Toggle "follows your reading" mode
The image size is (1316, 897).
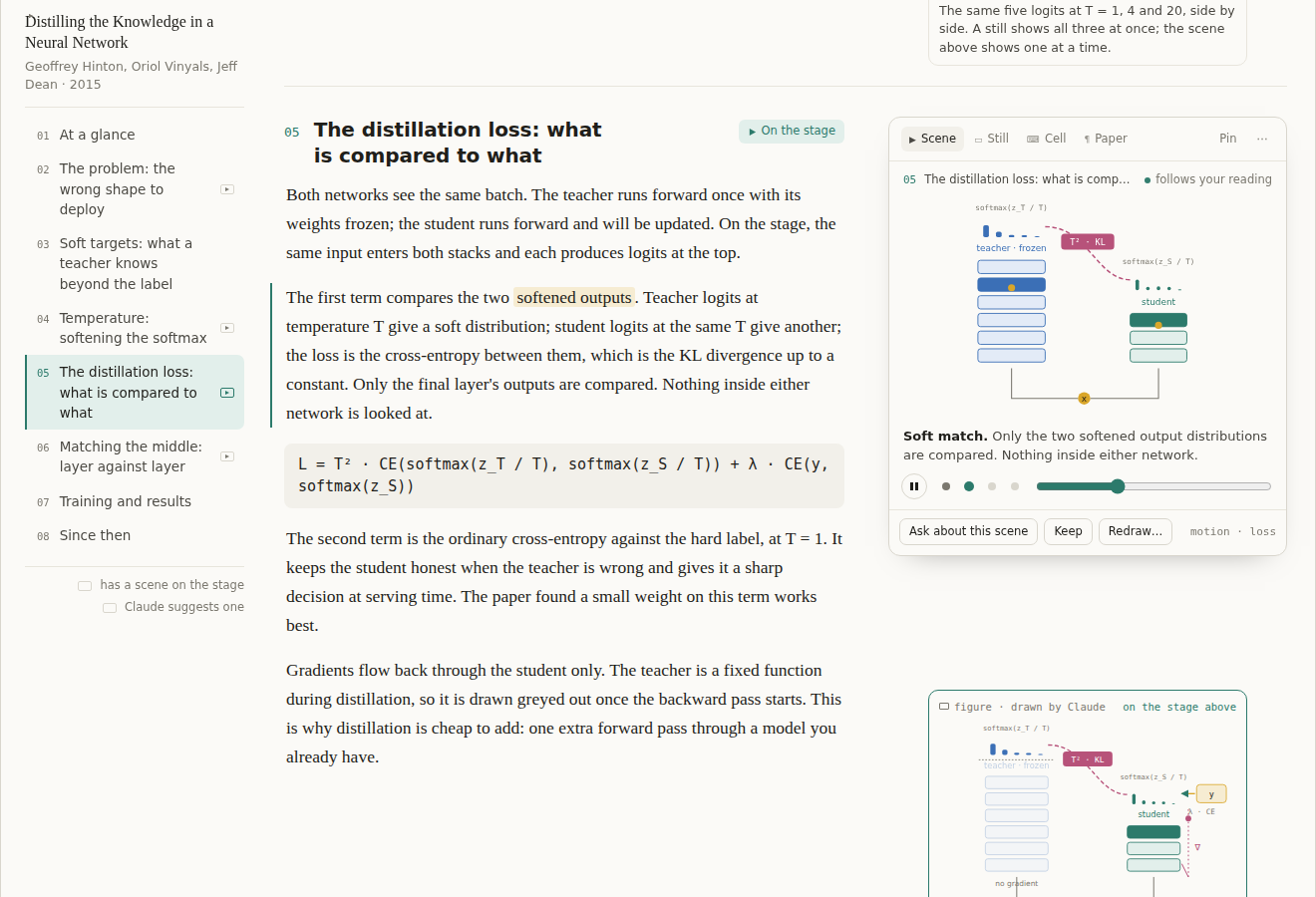click(x=1208, y=179)
